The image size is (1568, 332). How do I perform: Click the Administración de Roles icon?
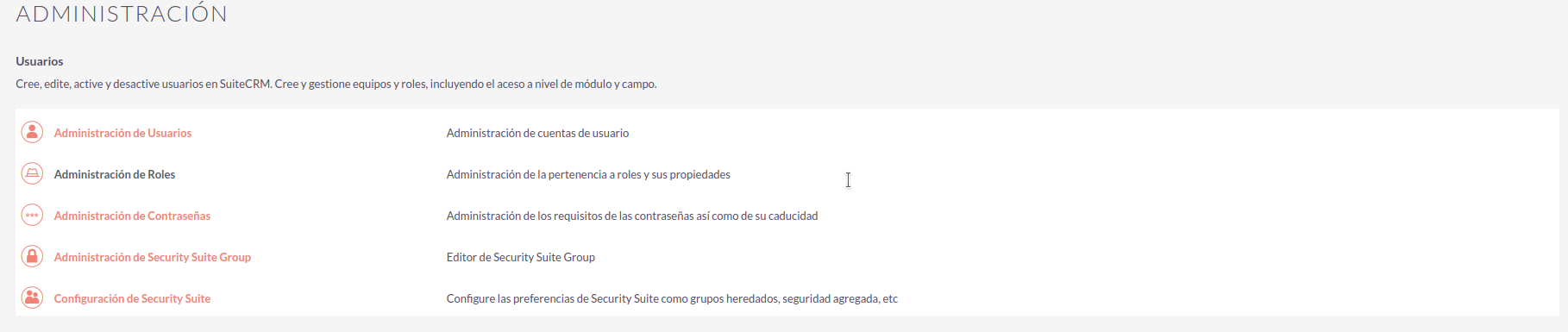pos(32,173)
